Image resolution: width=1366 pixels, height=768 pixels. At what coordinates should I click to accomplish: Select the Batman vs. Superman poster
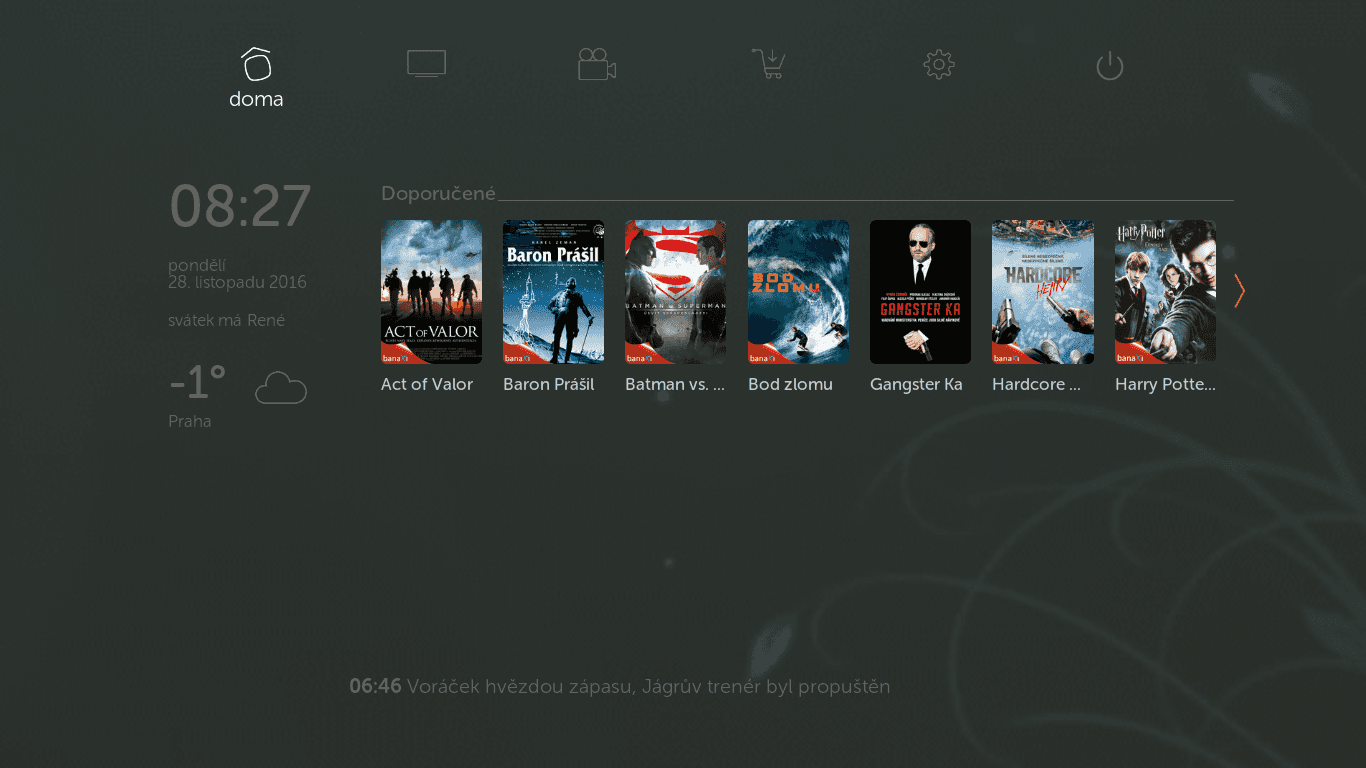[x=675, y=291]
